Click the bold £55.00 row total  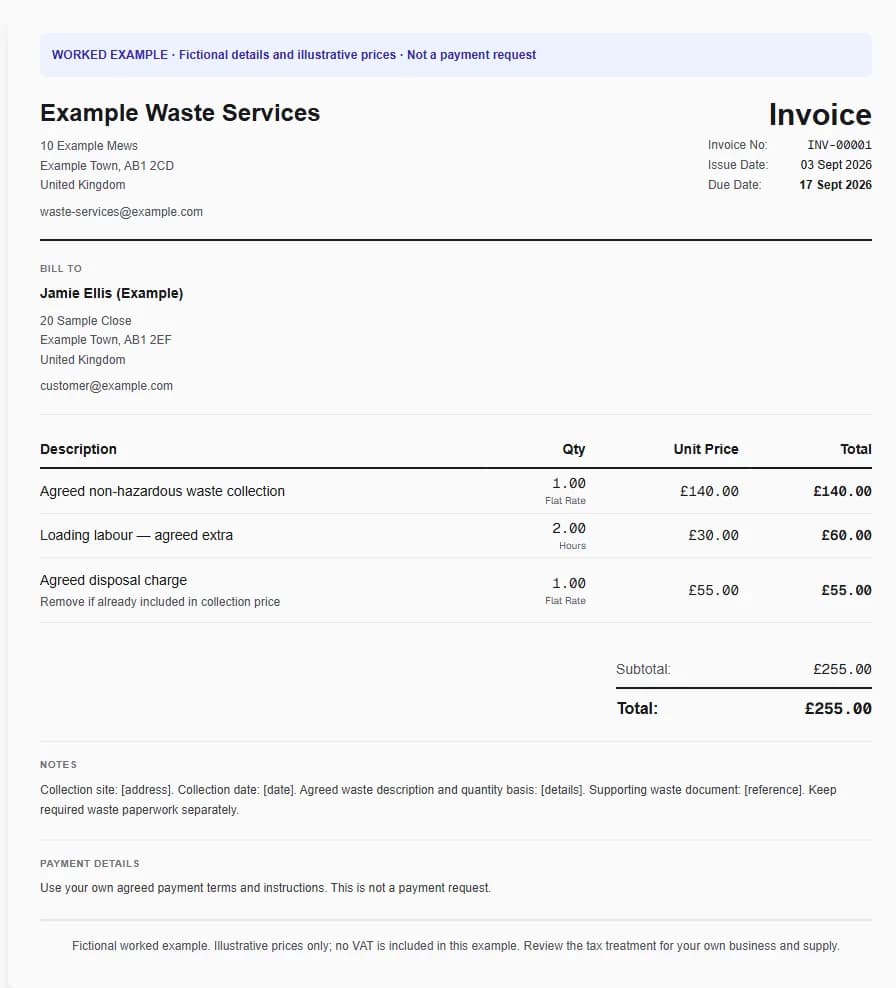point(846,590)
